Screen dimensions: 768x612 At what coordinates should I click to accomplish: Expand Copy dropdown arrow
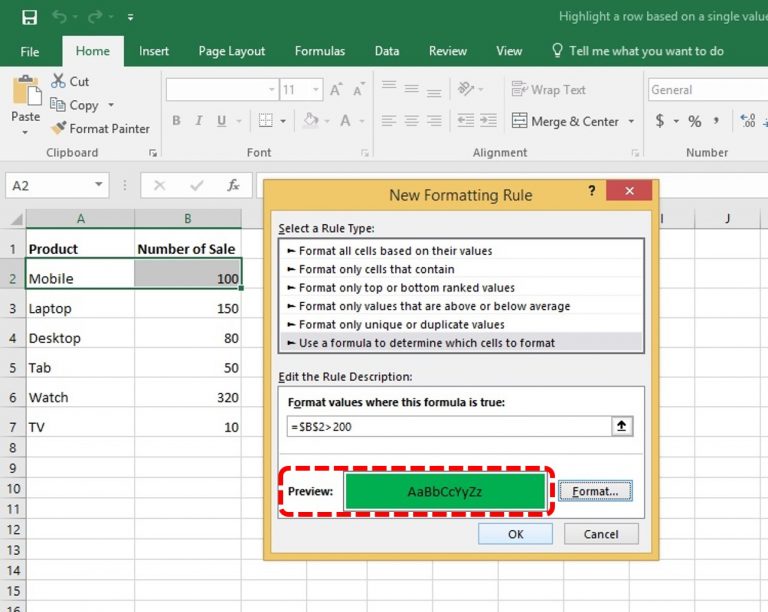pos(111,105)
